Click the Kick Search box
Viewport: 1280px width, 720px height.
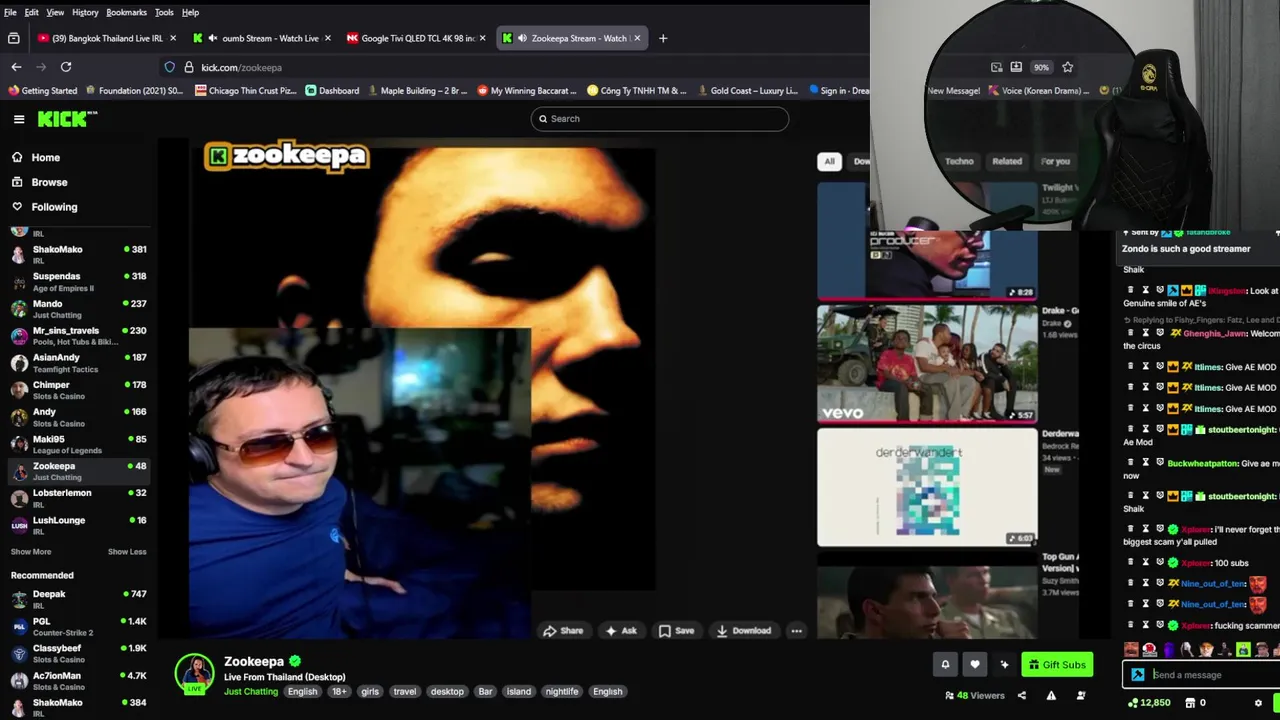click(x=660, y=119)
